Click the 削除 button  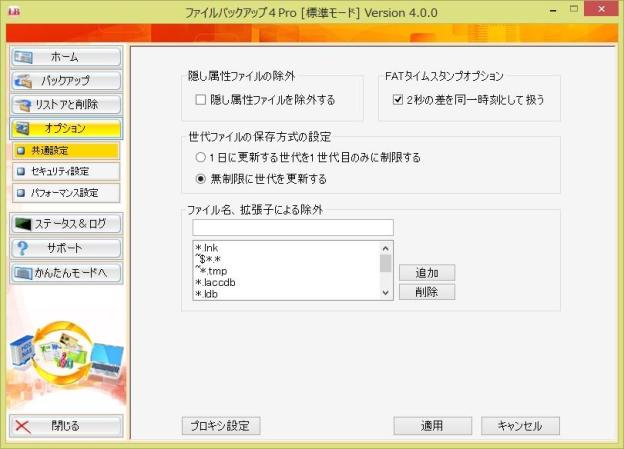(x=427, y=292)
